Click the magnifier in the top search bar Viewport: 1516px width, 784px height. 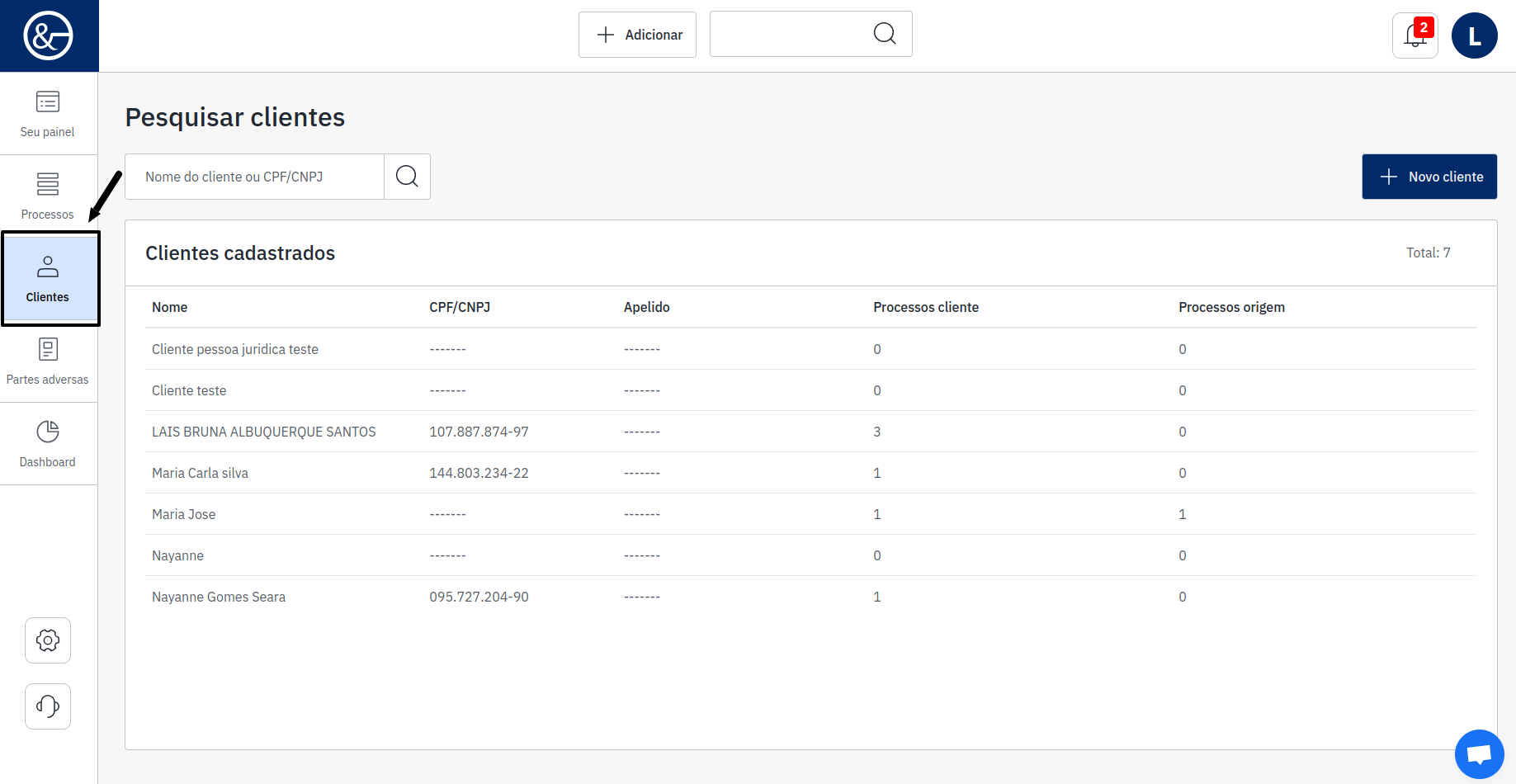[x=885, y=34]
